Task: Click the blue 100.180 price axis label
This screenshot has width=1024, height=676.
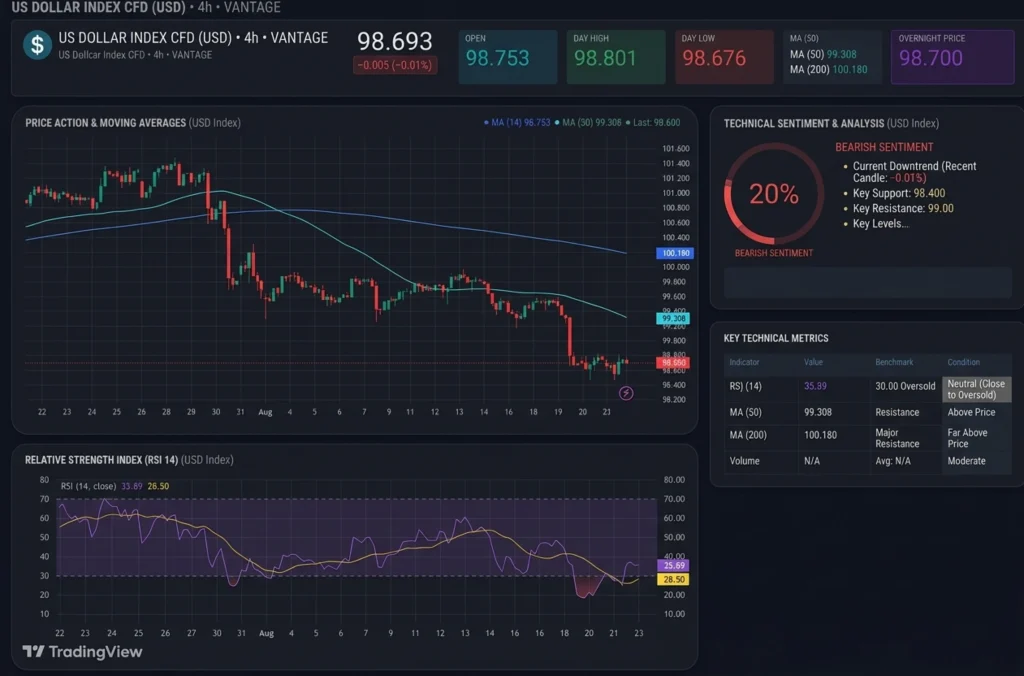Action: [x=675, y=253]
